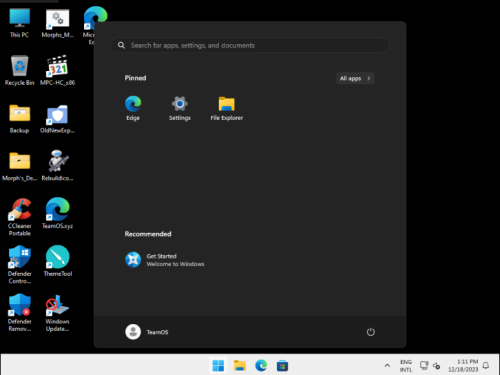This screenshot has height=375, width=500.
Task: Select the RebuildIco... desktop icon
Action: click(x=58, y=166)
